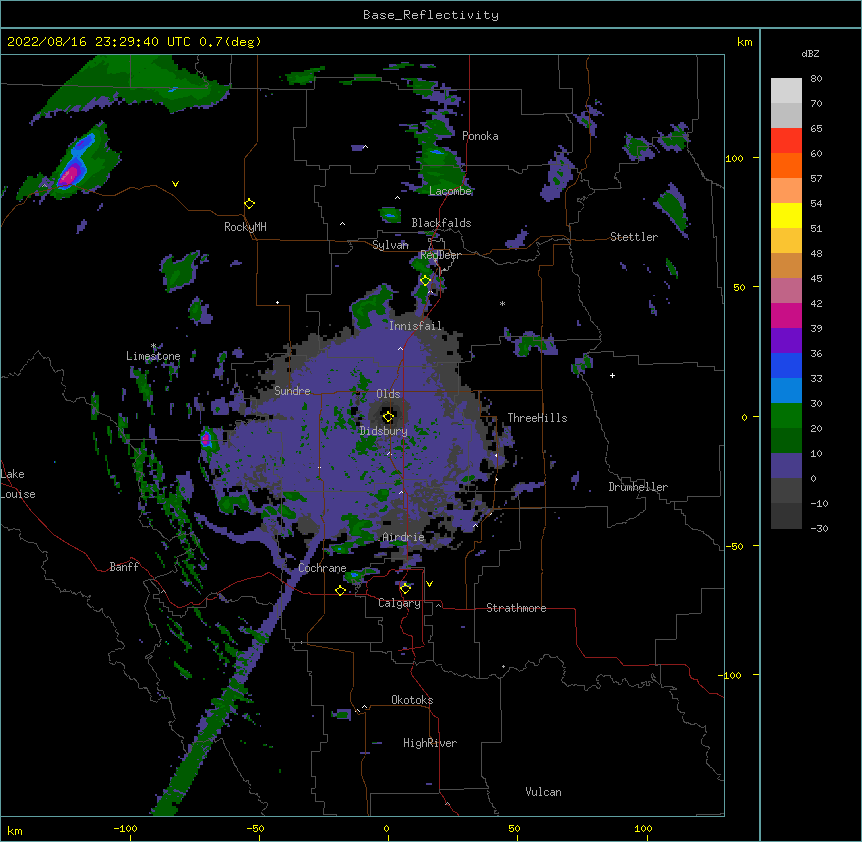
Task: Select the white plus marker north of Drumheller
Action: coord(612,375)
